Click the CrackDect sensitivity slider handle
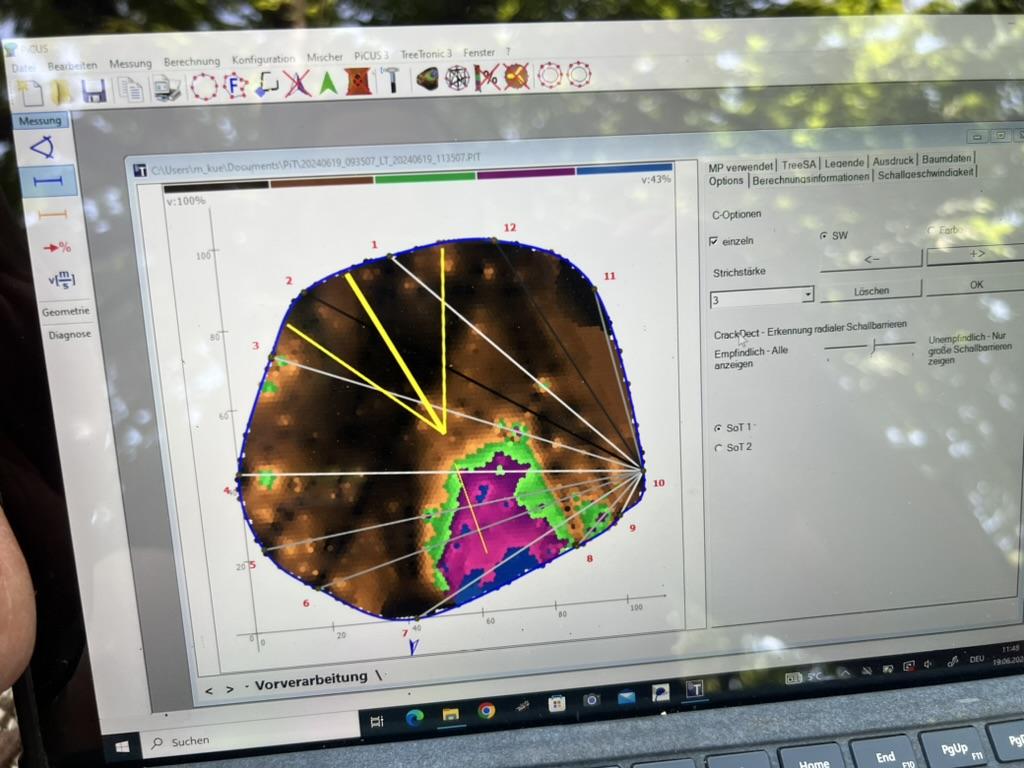1024x768 pixels. pyautogui.click(x=872, y=345)
